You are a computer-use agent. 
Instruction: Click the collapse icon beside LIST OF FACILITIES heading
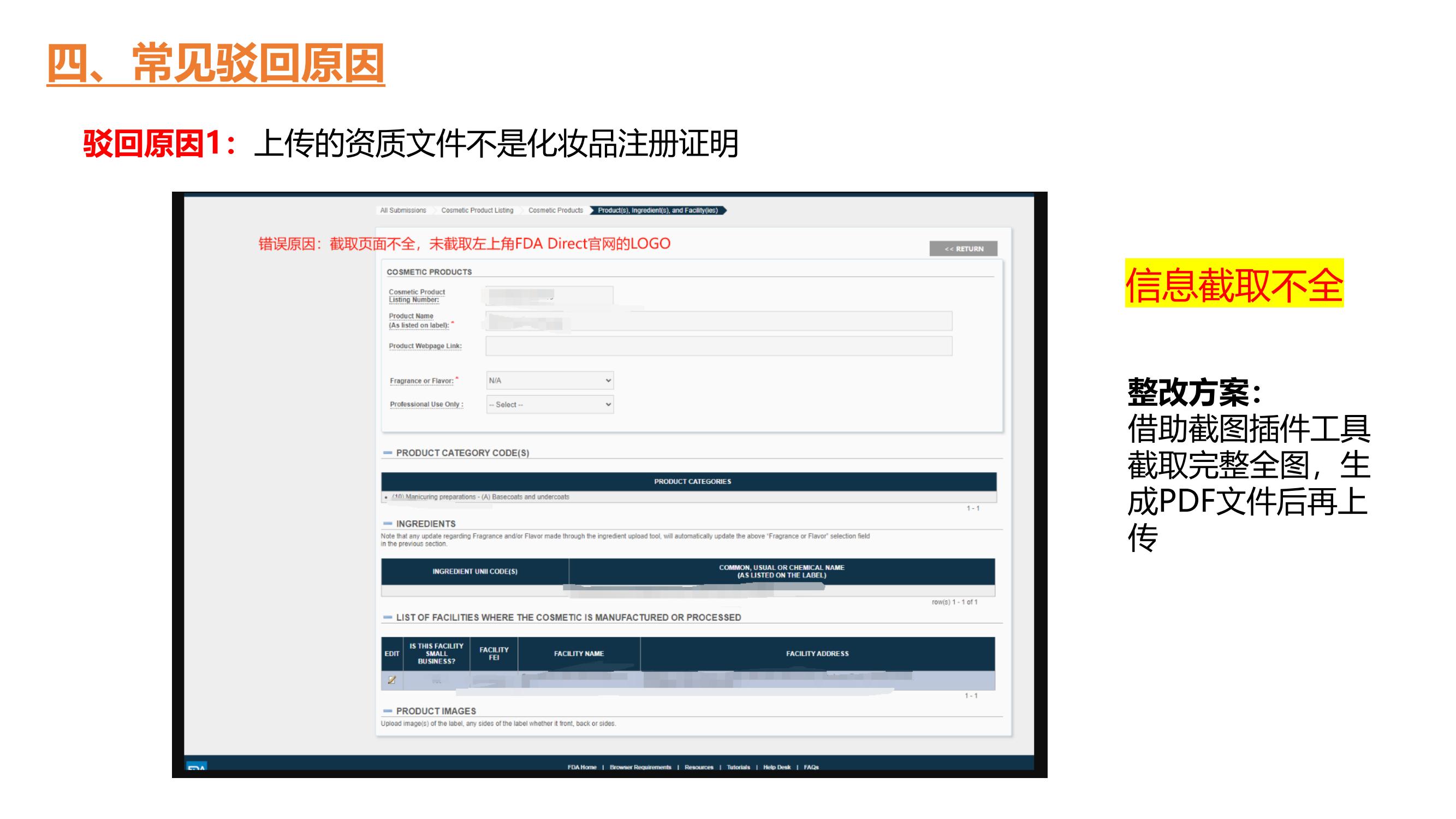[x=387, y=617]
